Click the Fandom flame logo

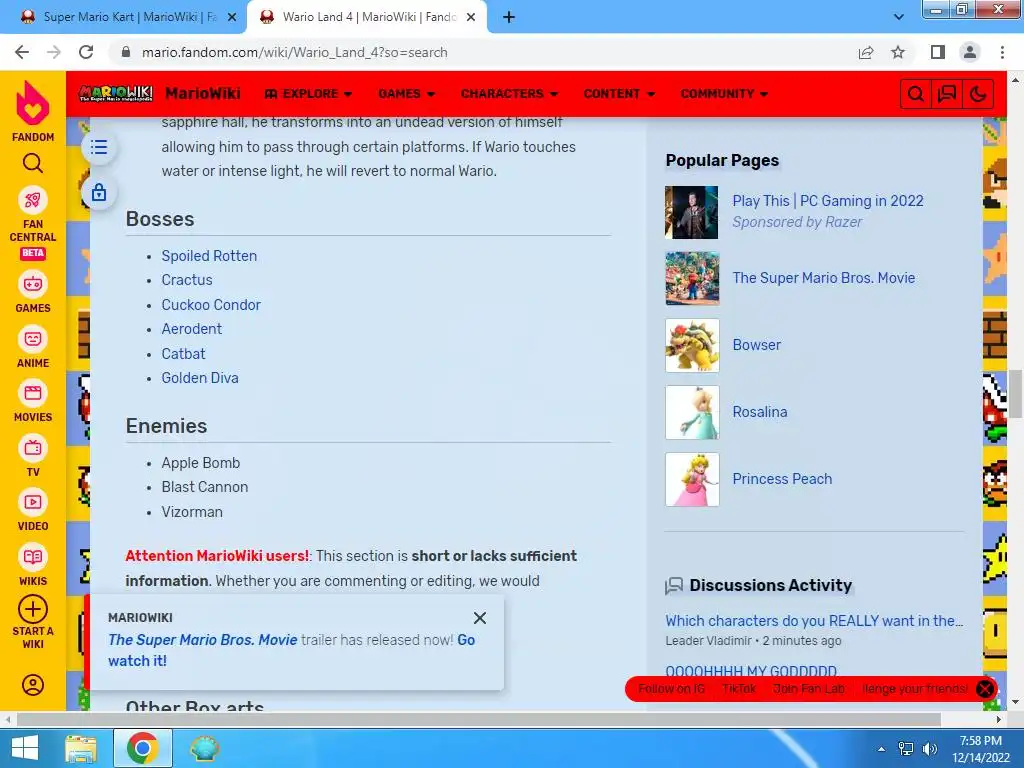coord(33,103)
